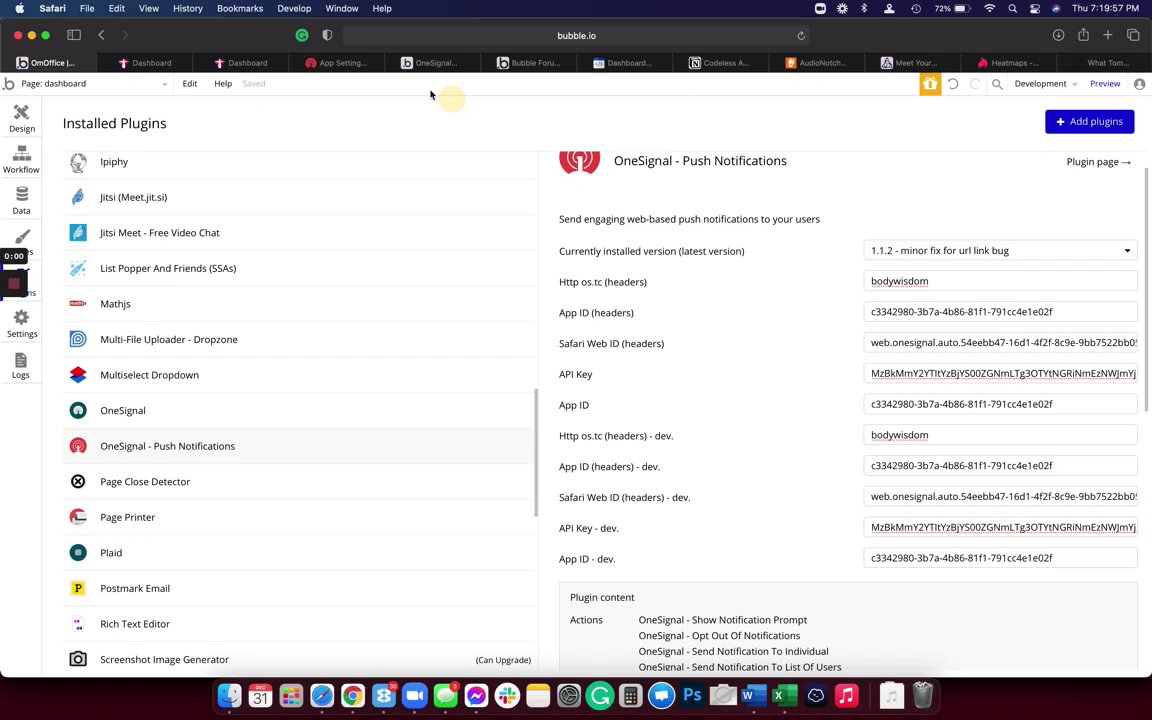Screen dimensions: 1152x720
Task: Click the App ID - dev. field
Action: pos(1000,558)
